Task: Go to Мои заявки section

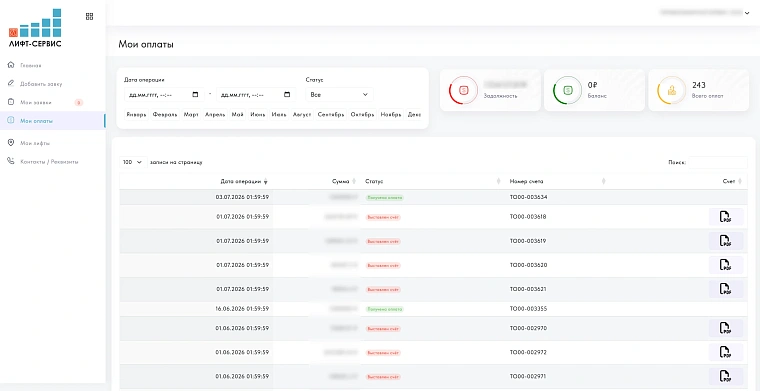Action: (x=36, y=103)
